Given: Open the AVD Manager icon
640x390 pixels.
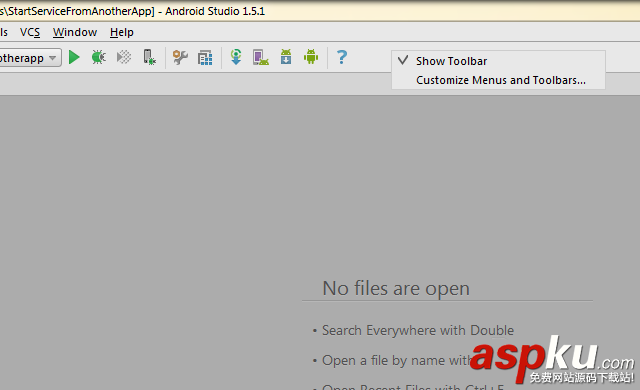Looking at the screenshot, I should coord(261,57).
